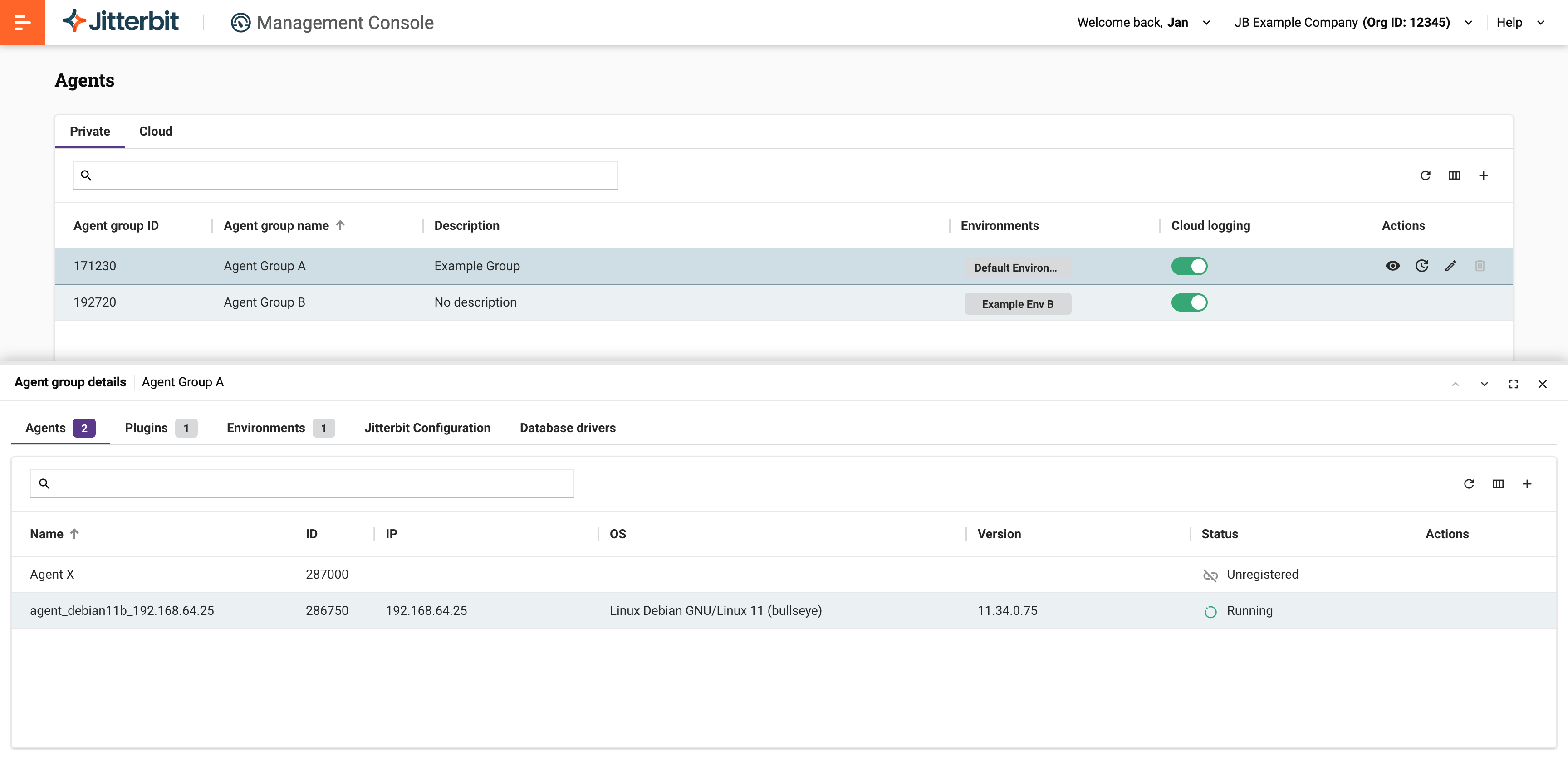Toggle cloud logging for Agent Group A
Image resolution: width=1568 pixels, height=760 pixels.
[1189, 266]
